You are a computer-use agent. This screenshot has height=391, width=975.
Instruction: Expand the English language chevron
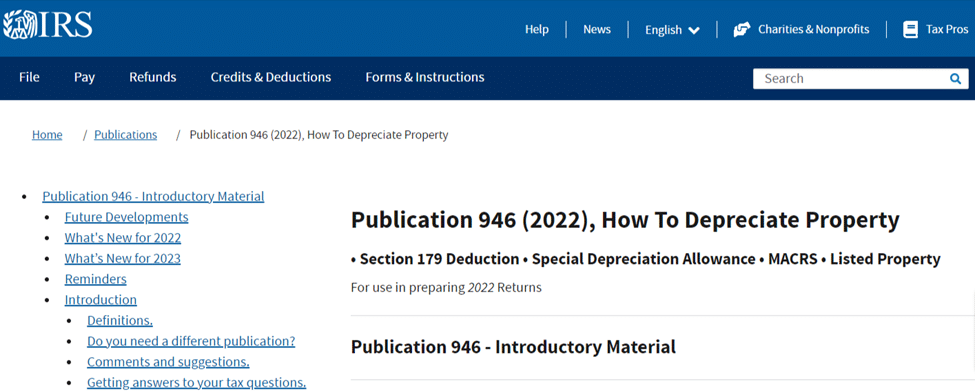click(694, 30)
